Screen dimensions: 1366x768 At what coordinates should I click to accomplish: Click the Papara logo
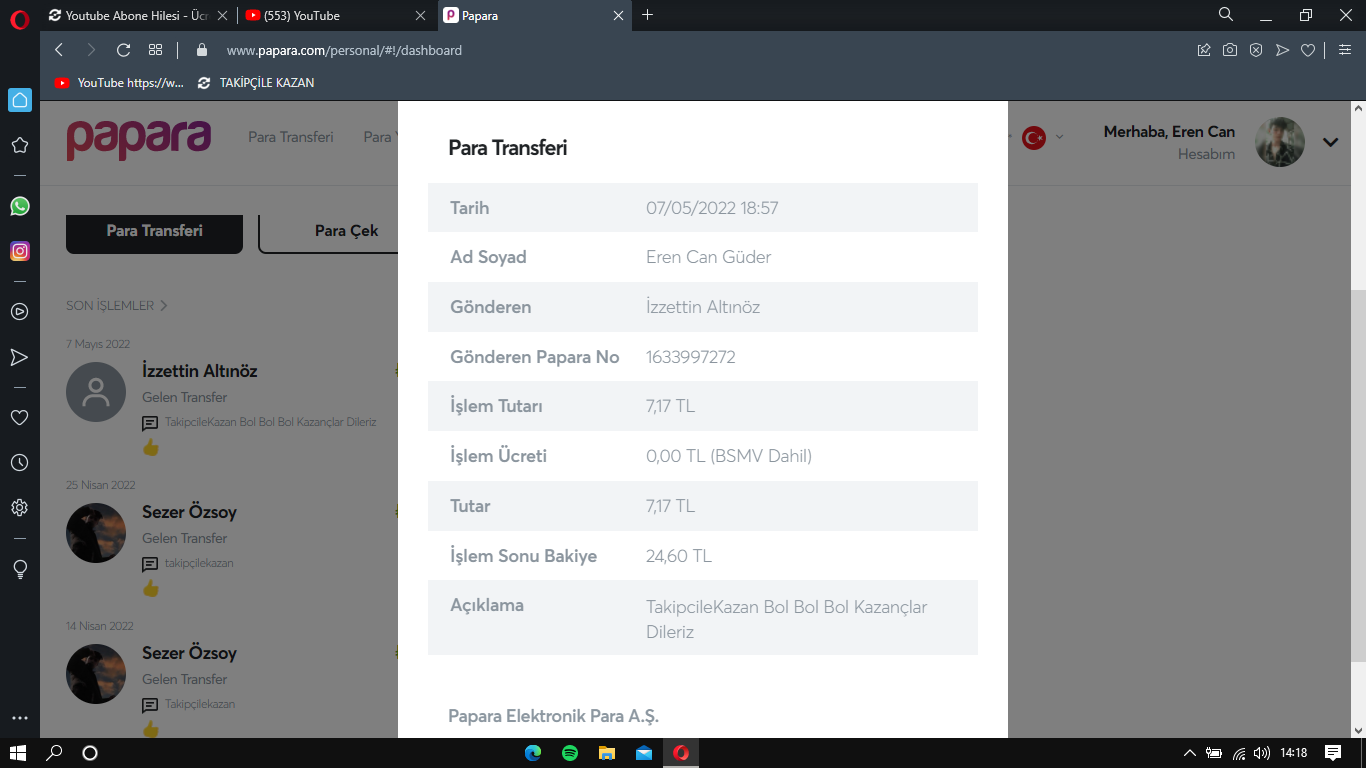pyautogui.click(x=139, y=139)
